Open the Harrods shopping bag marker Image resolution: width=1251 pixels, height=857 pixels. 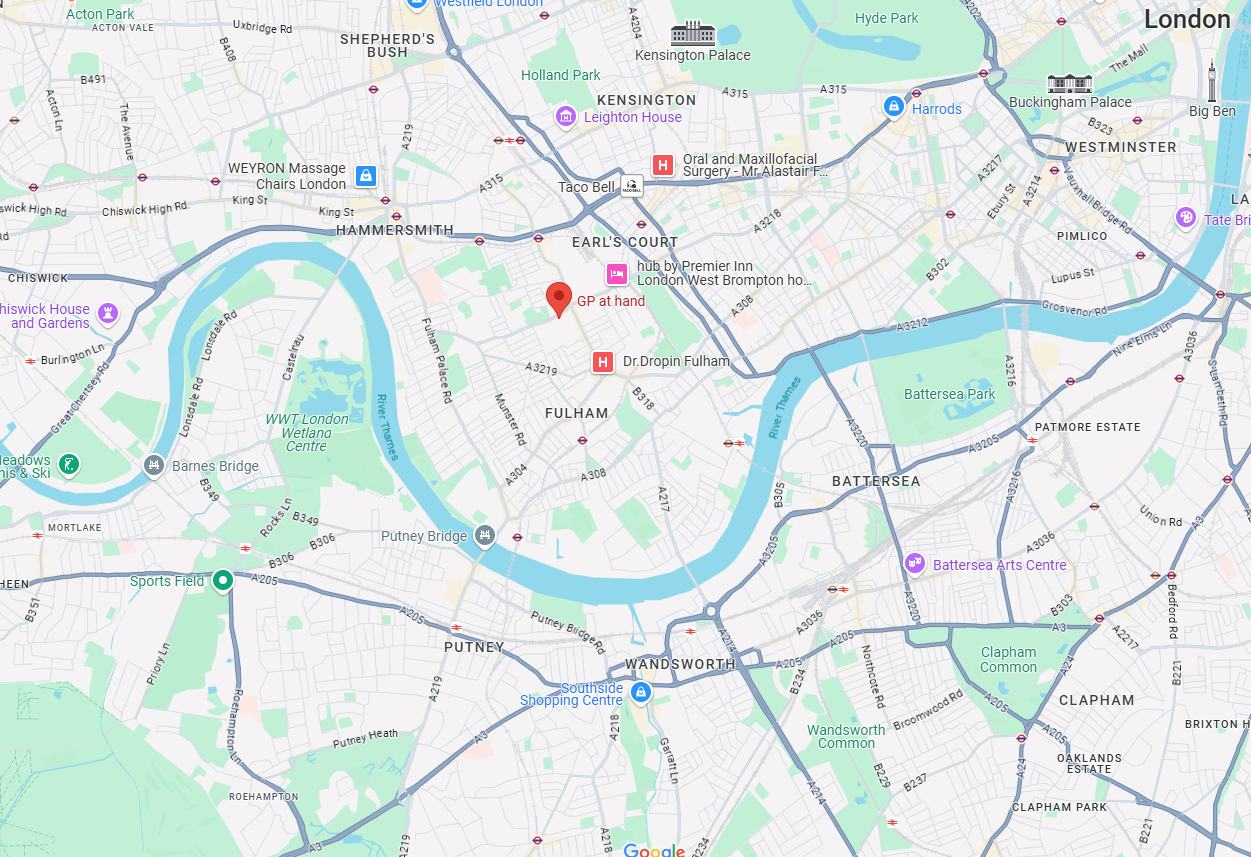point(894,106)
